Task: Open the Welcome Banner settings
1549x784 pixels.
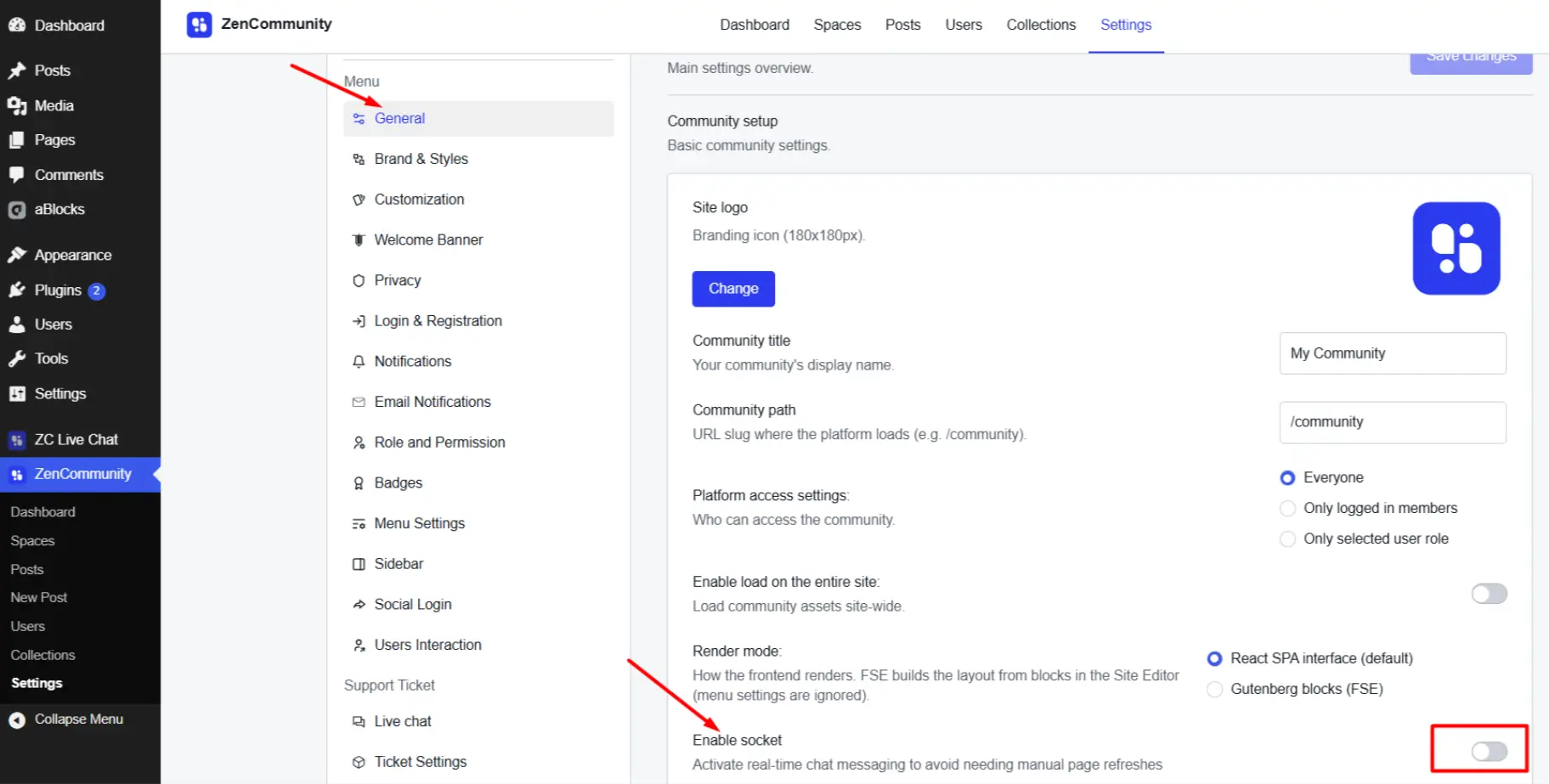Action: pos(478,240)
